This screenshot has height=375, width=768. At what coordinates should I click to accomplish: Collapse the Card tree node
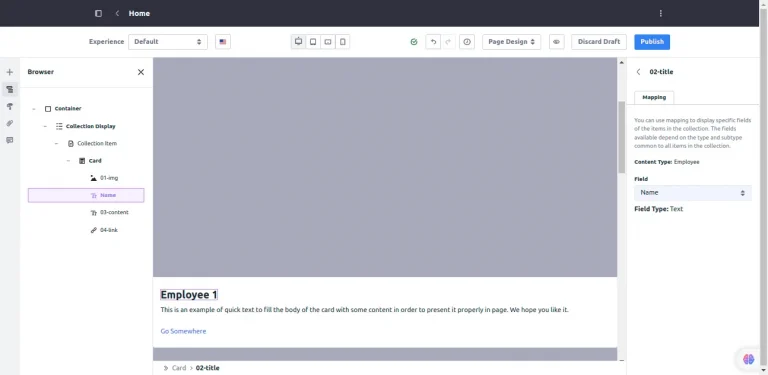(x=68, y=161)
